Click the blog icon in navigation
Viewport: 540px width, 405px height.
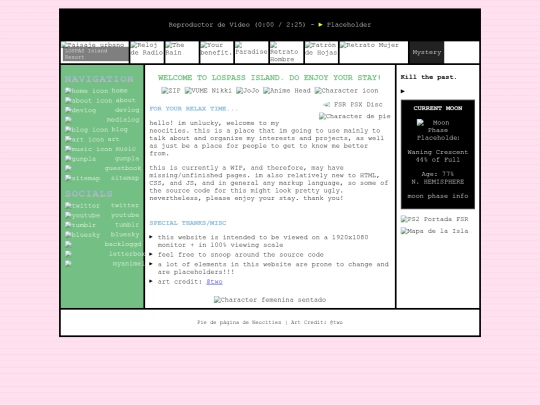pyautogui.click(x=87, y=130)
